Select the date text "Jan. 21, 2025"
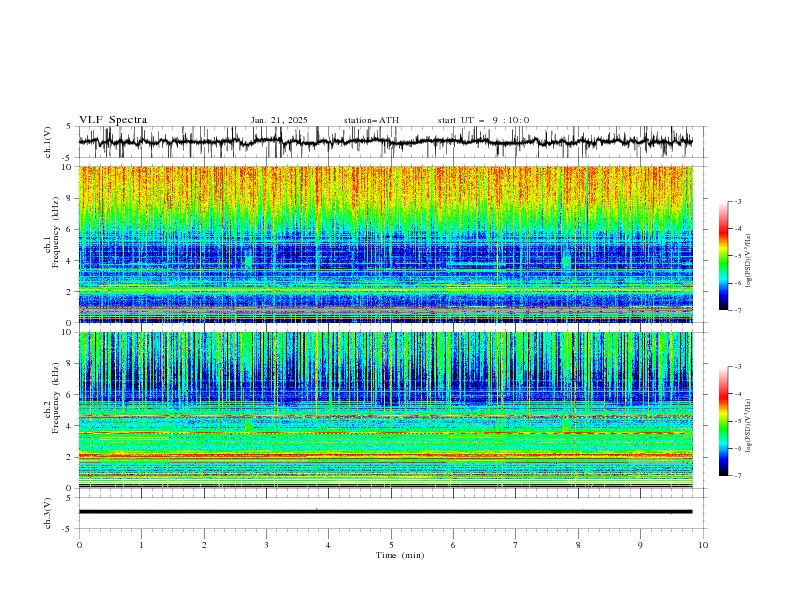The width and height of the screenshot is (792, 612). point(279,120)
